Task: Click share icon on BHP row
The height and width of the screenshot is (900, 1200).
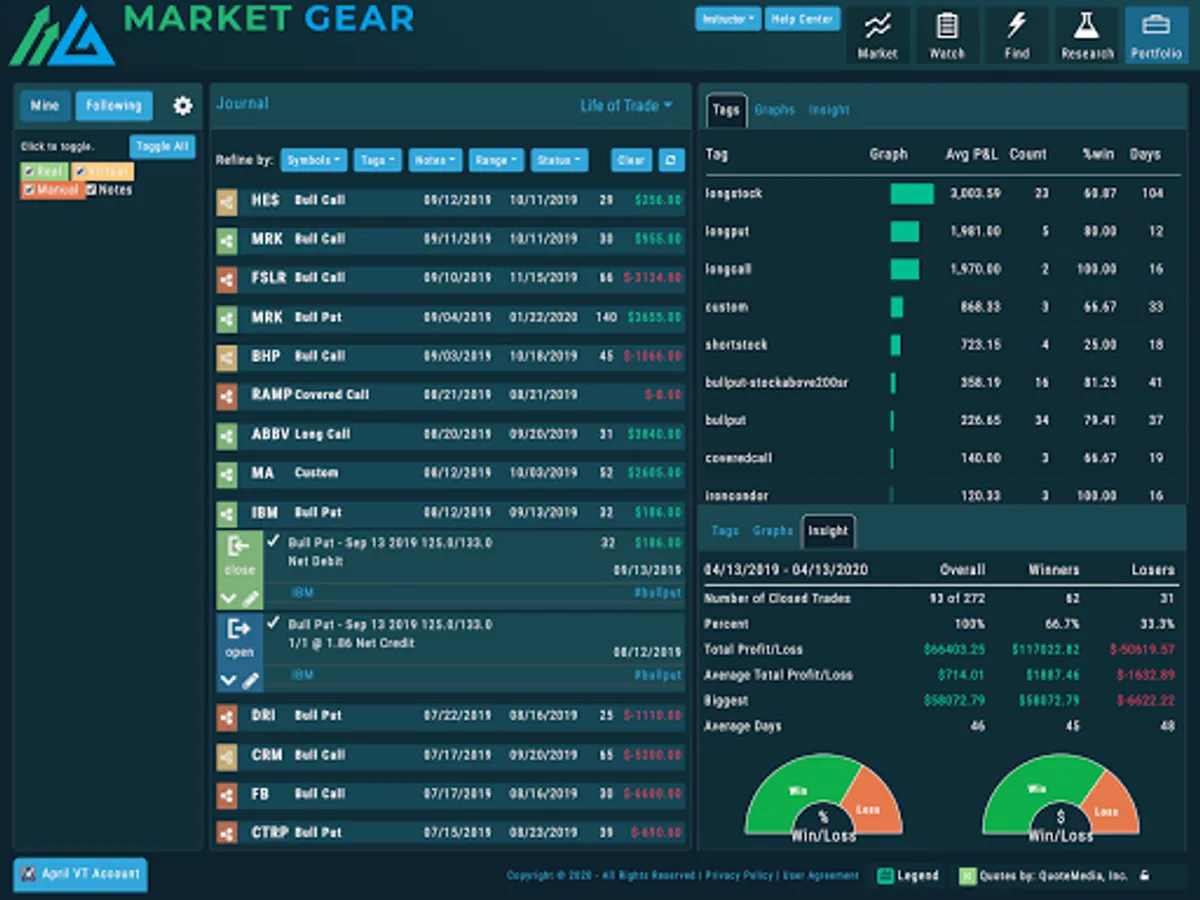Action: click(x=227, y=357)
